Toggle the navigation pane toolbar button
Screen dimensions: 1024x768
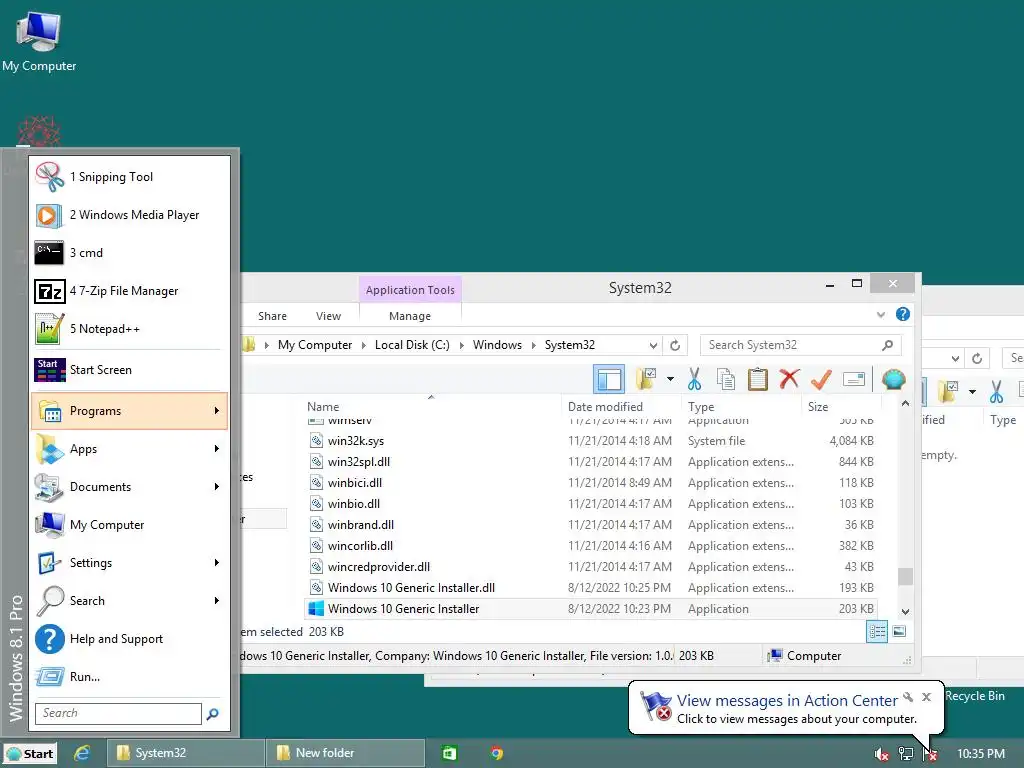pos(609,379)
